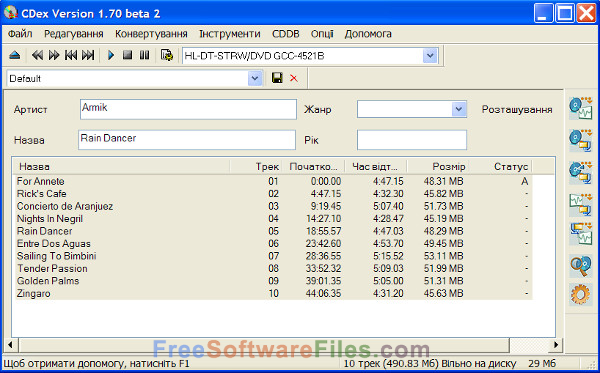This screenshot has height=373, width=600.
Task: Open the Допомога menu
Action: [x=368, y=34]
